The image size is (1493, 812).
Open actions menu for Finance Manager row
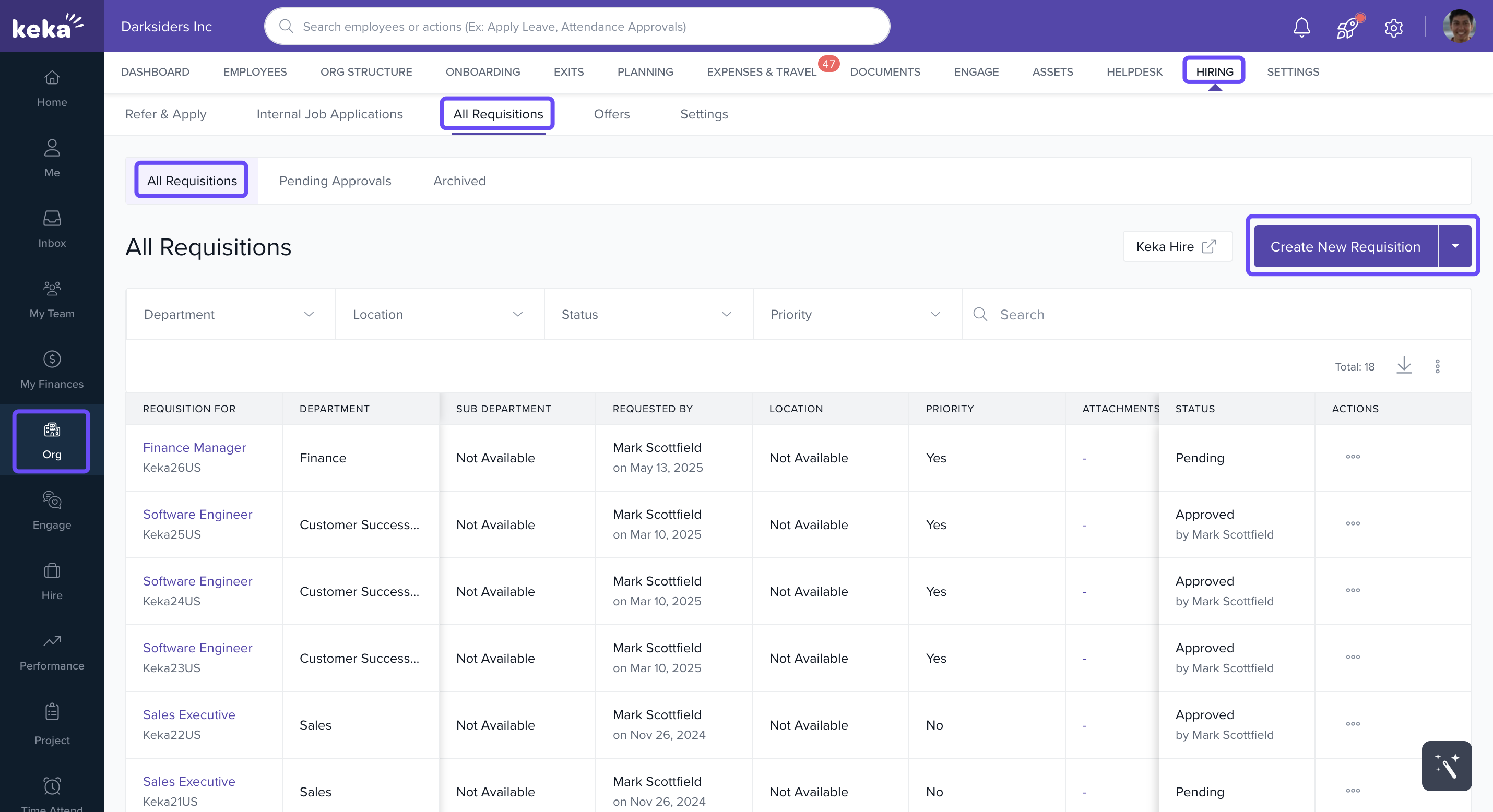(x=1353, y=457)
